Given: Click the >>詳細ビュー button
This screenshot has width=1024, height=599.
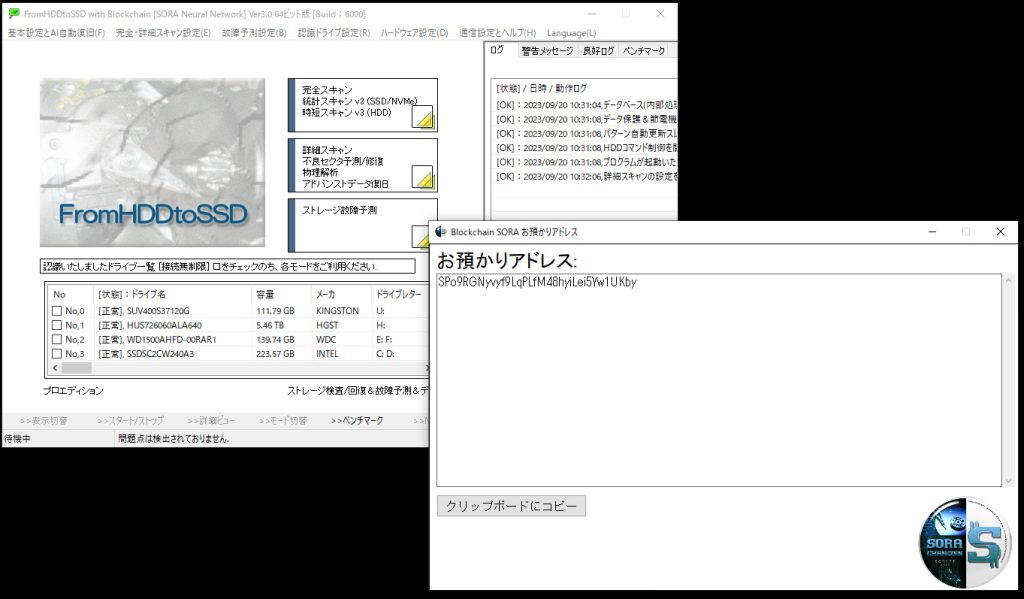Looking at the screenshot, I should [x=211, y=421].
